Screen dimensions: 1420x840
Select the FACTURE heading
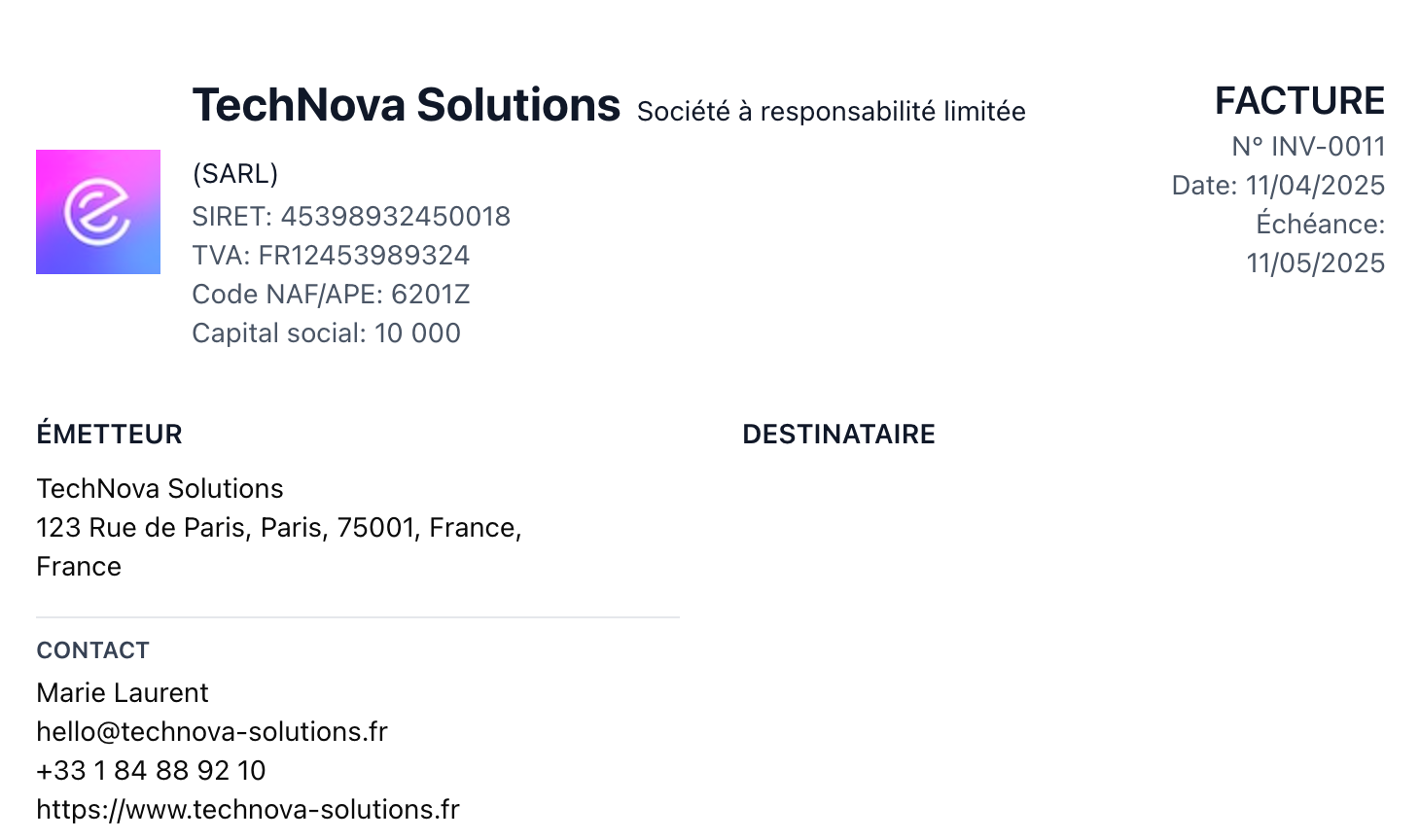[1299, 101]
